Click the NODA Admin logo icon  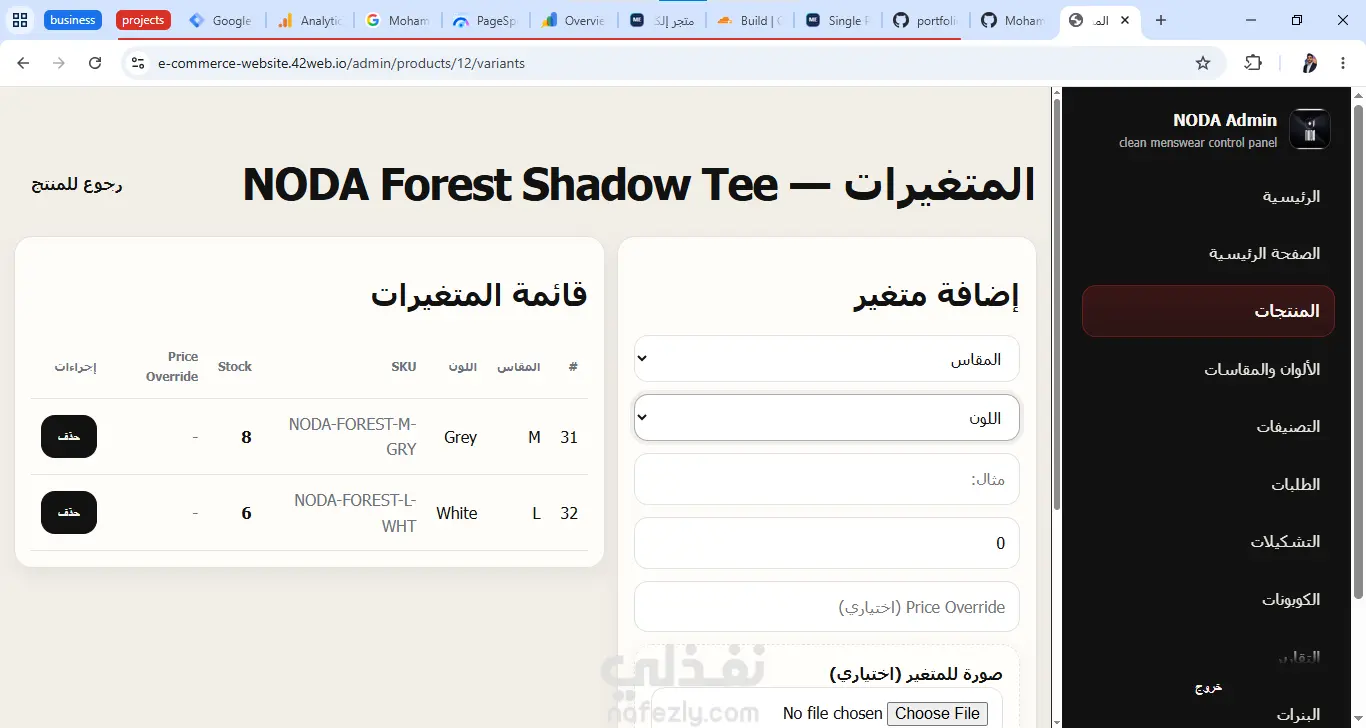pyautogui.click(x=1310, y=129)
